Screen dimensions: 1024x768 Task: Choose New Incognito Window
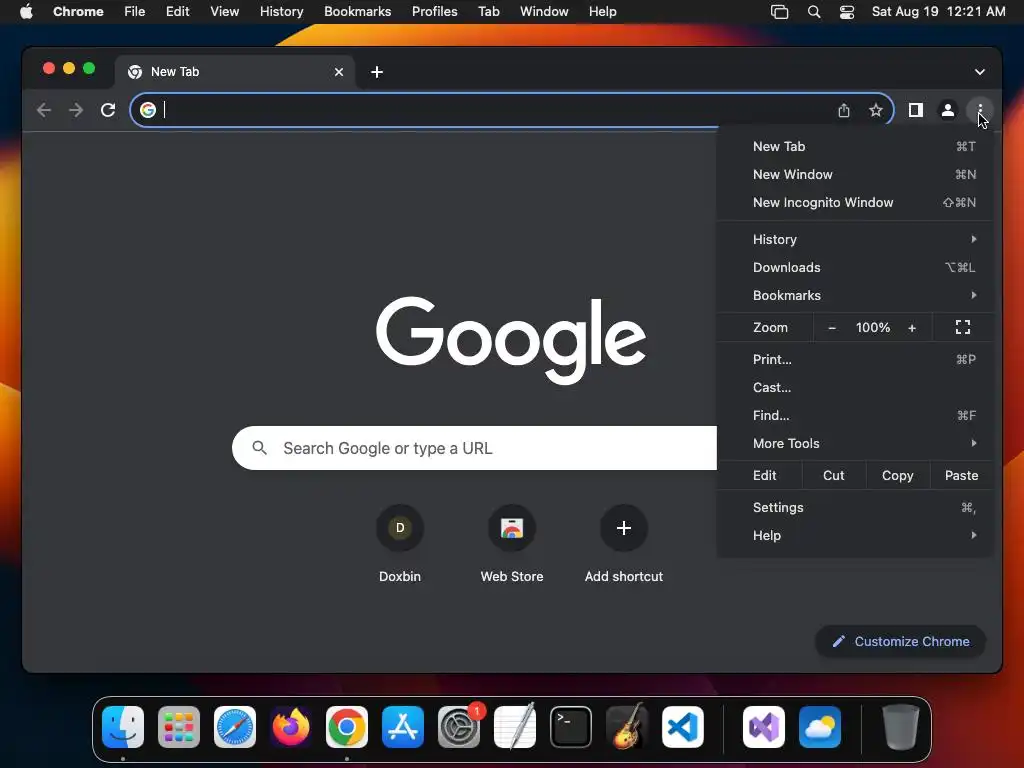[856, 202]
